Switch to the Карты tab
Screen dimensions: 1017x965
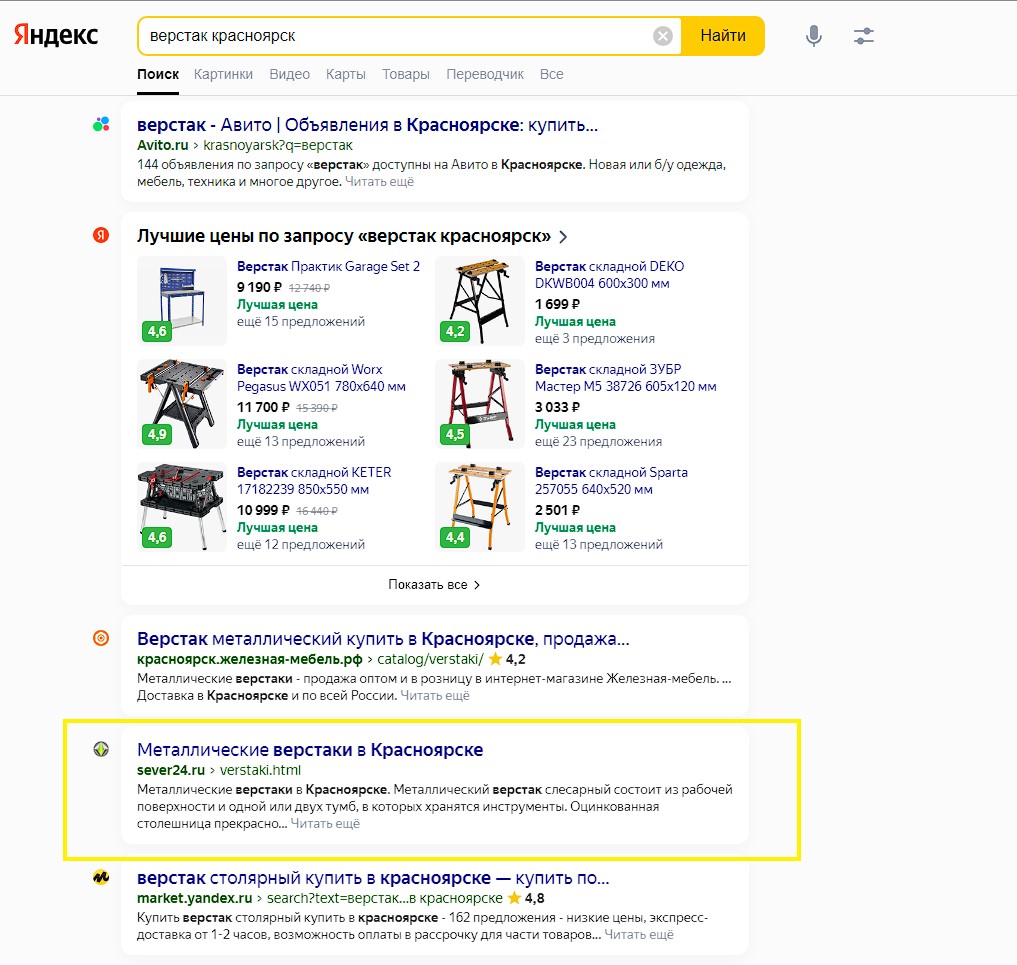(346, 74)
